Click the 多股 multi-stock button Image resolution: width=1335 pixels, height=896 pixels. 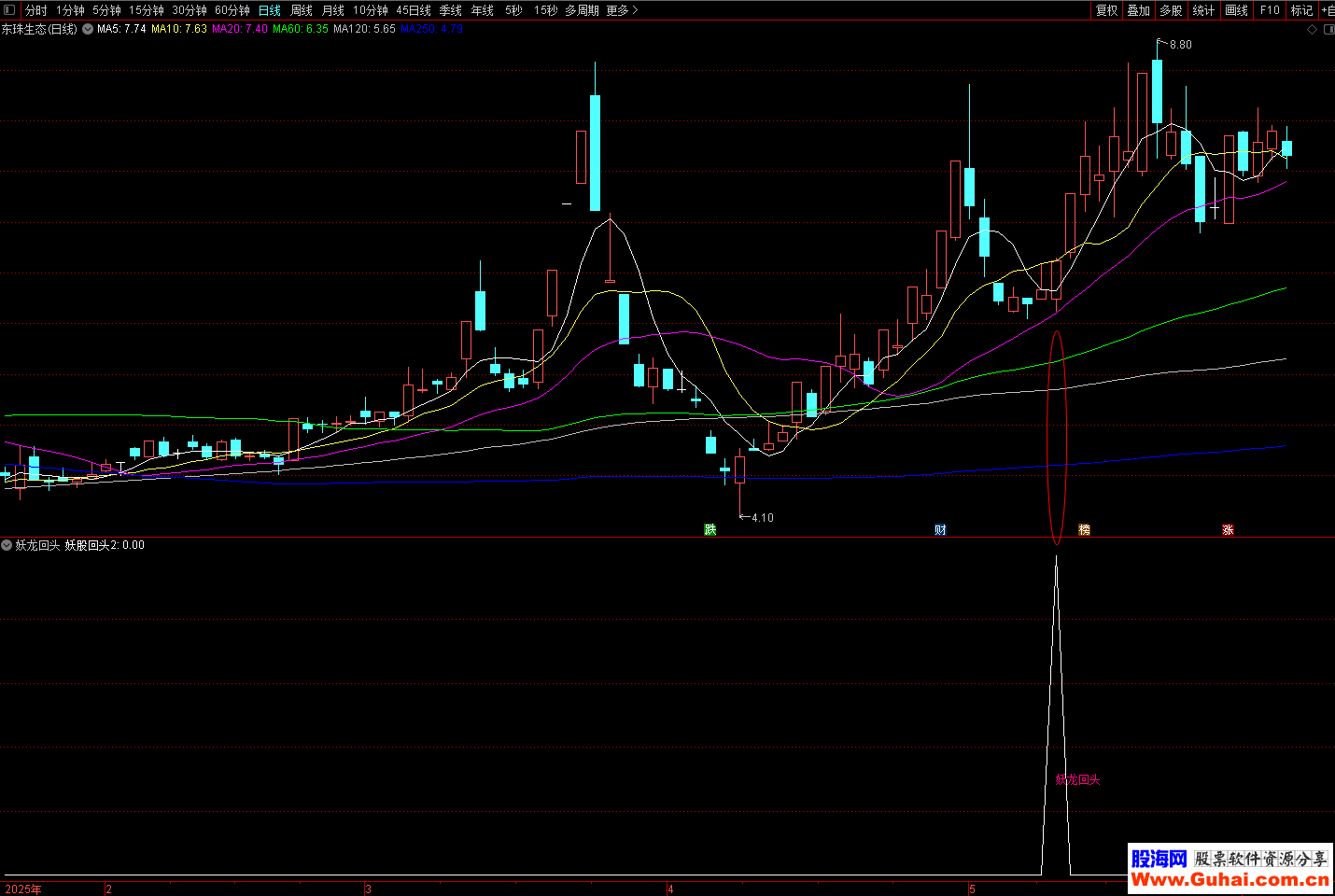(1171, 10)
